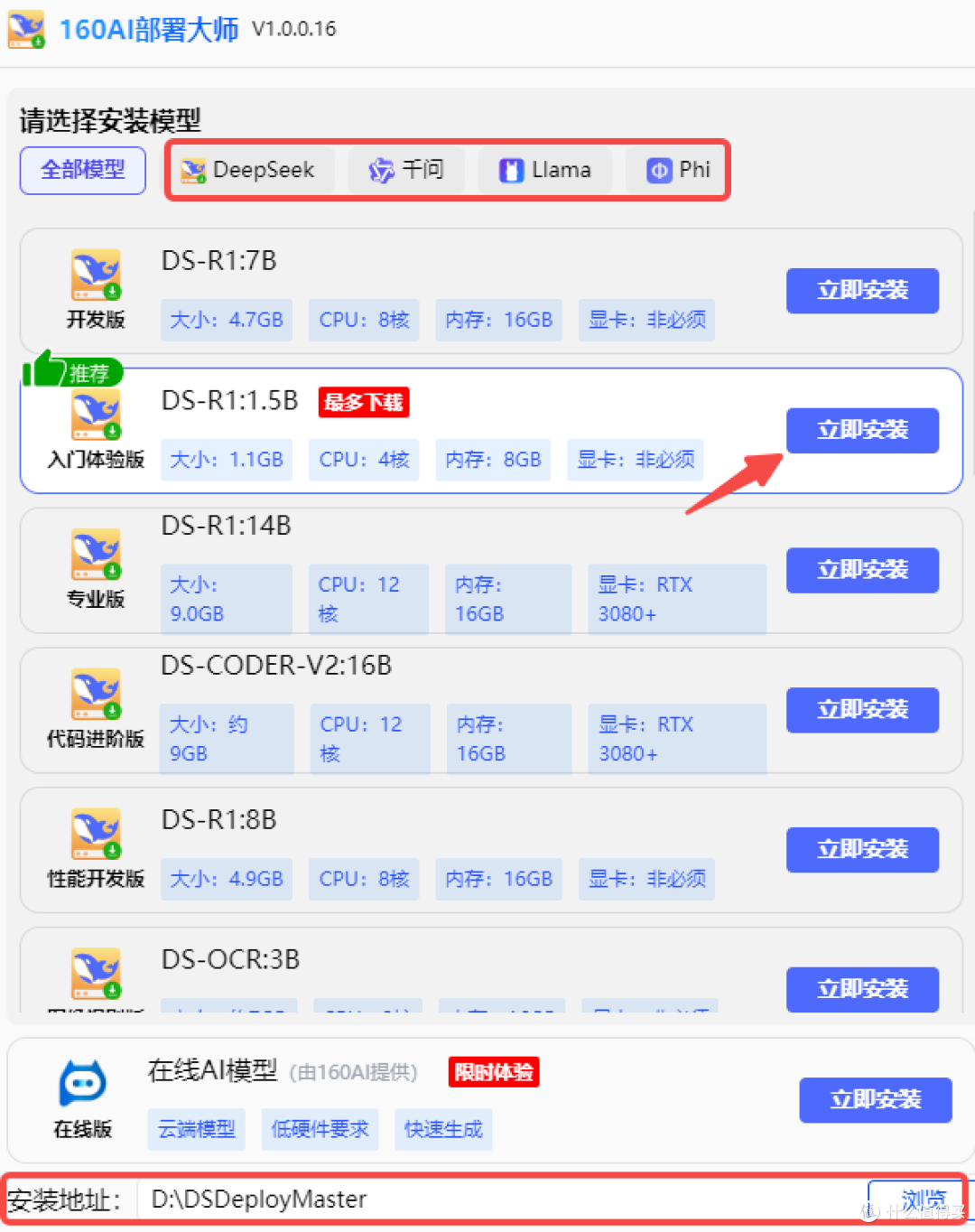975x1232 pixels.
Task: Select the DS-R1:7B title text
Action: coord(218,261)
